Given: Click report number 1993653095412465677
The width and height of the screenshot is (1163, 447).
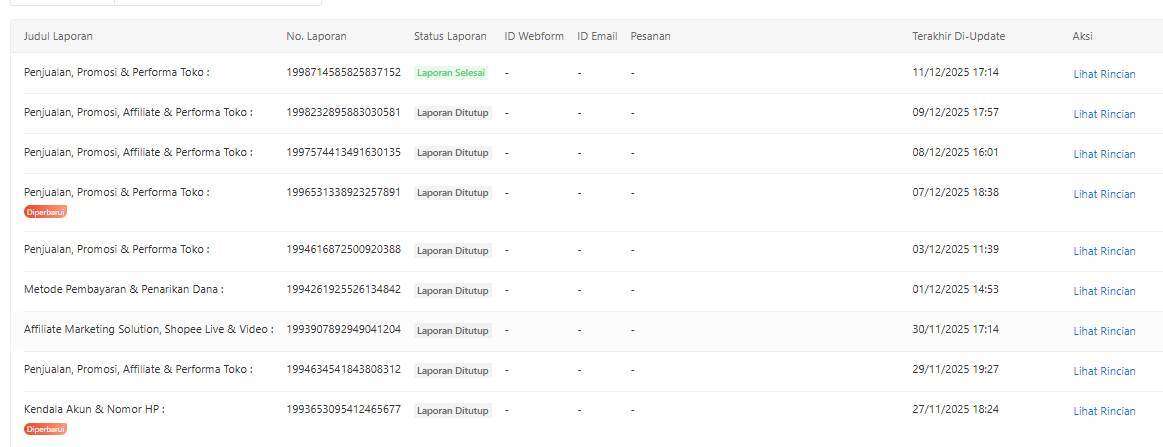Looking at the screenshot, I should (x=343, y=410).
